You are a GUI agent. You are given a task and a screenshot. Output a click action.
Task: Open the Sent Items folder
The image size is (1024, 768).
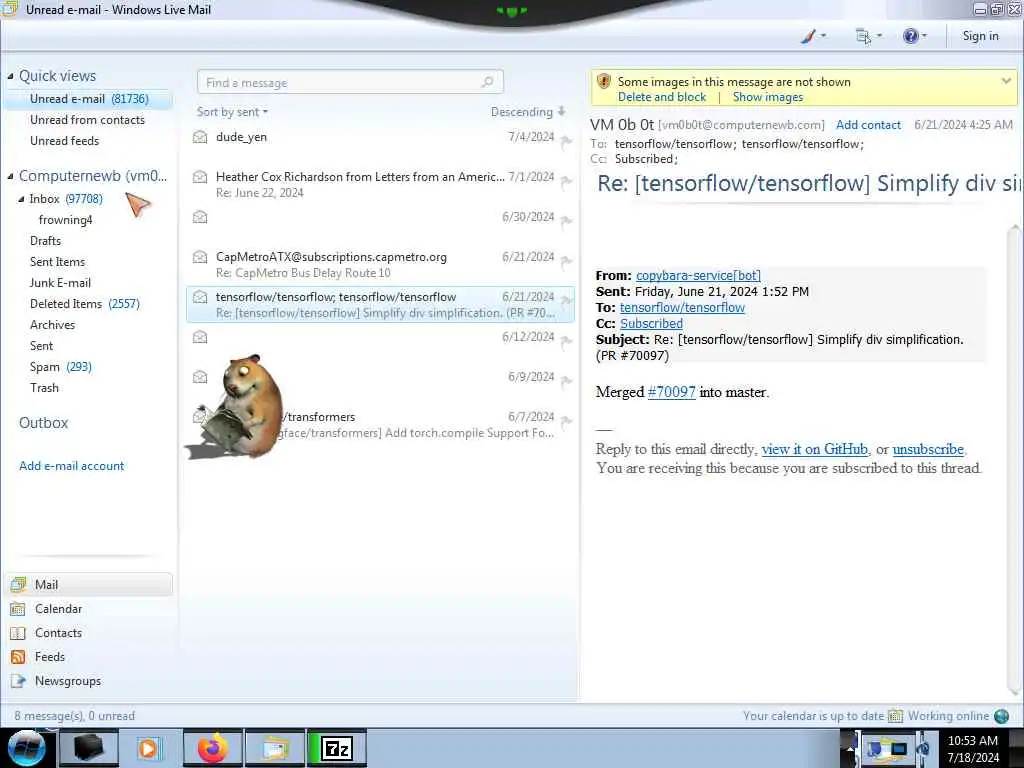click(57, 262)
